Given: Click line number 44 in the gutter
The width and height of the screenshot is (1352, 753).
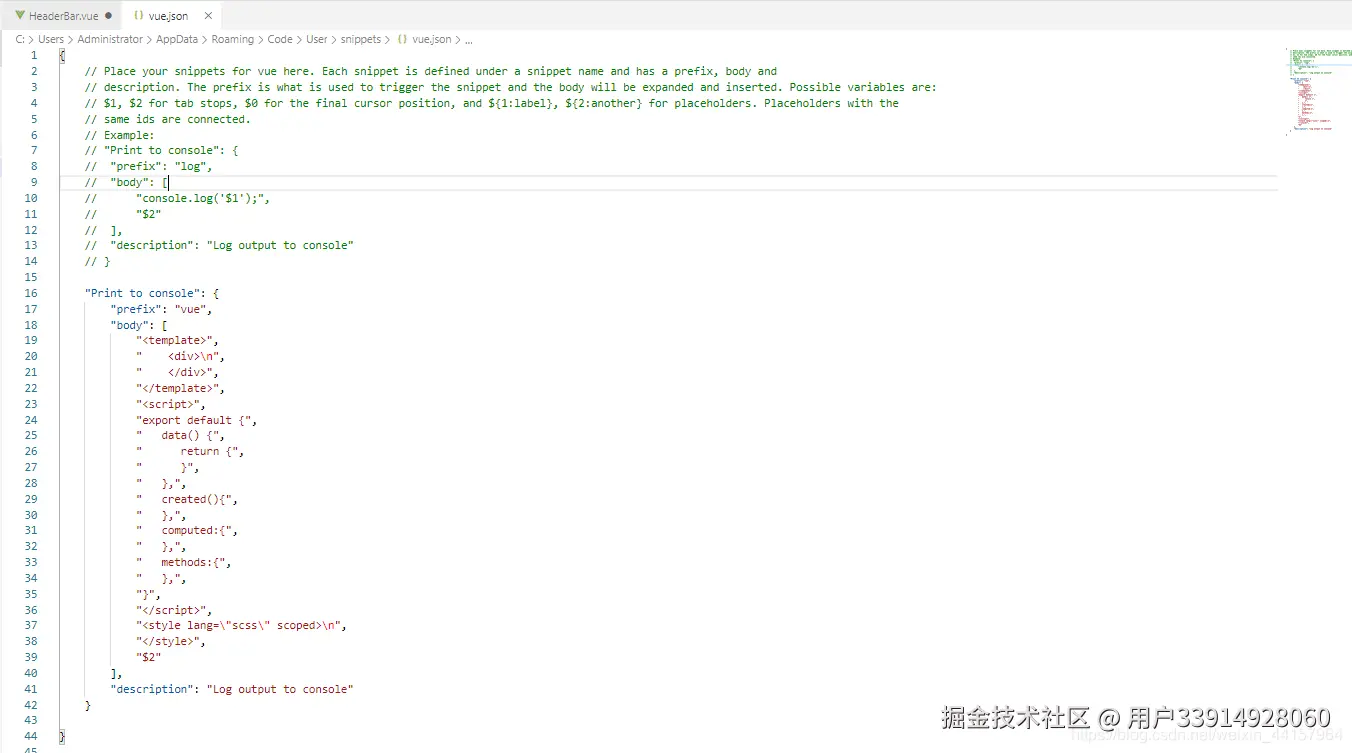Looking at the screenshot, I should 31,736.
